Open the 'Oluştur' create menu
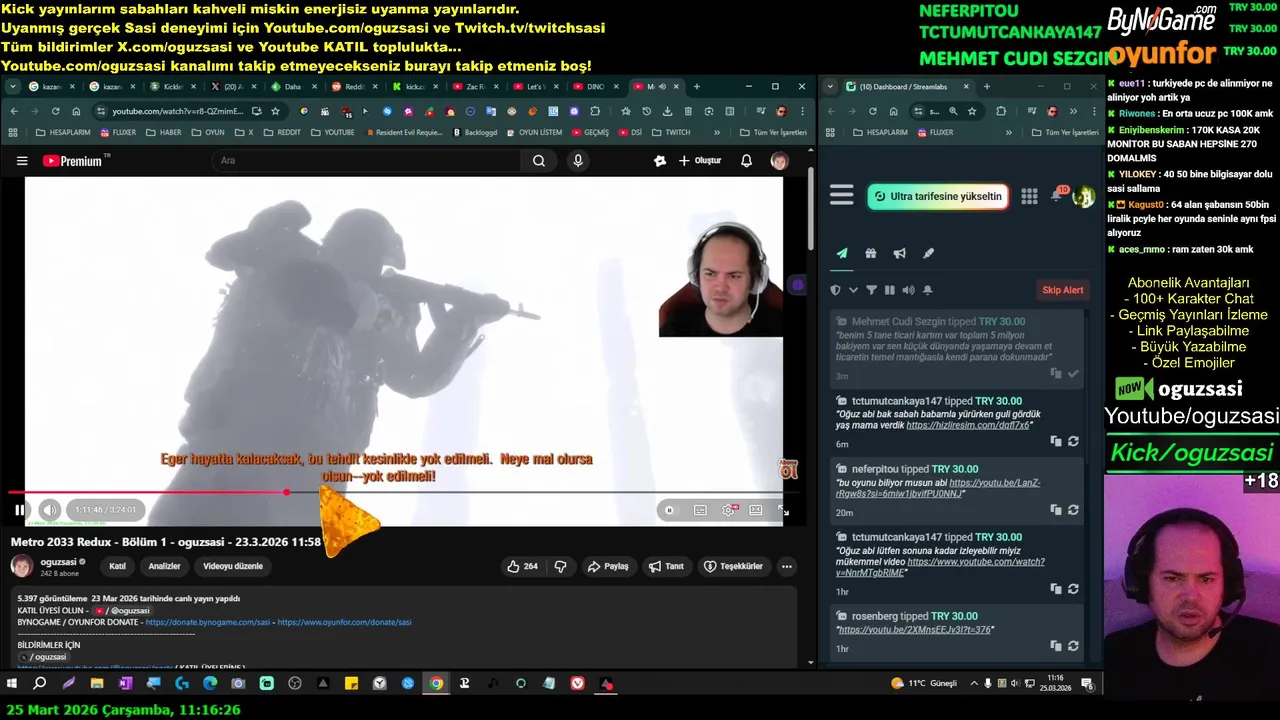Image resolution: width=1280 pixels, height=720 pixels. coord(699,161)
